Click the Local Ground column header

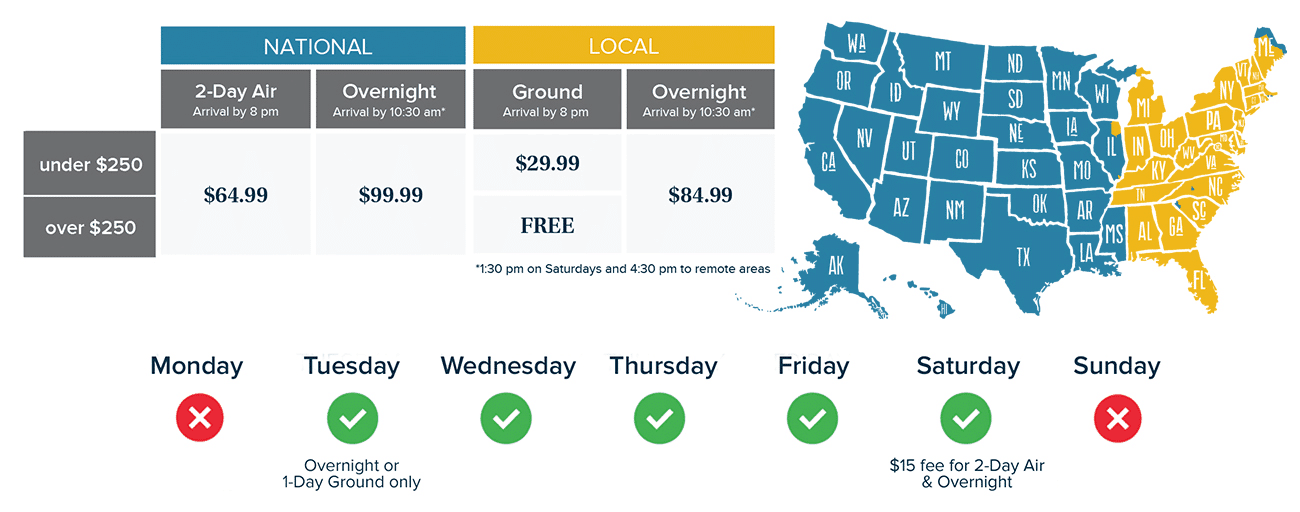pos(547,99)
